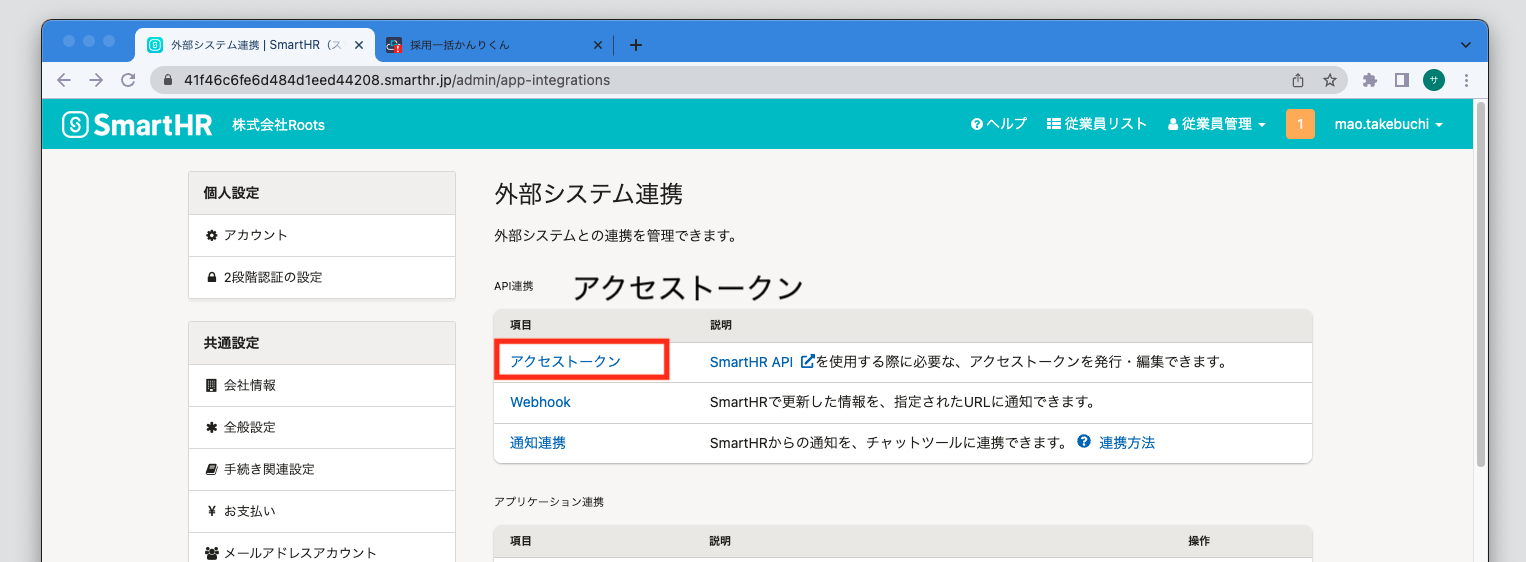Open 全般設定 in sidebar
The width and height of the screenshot is (1526, 562).
[322, 427]
